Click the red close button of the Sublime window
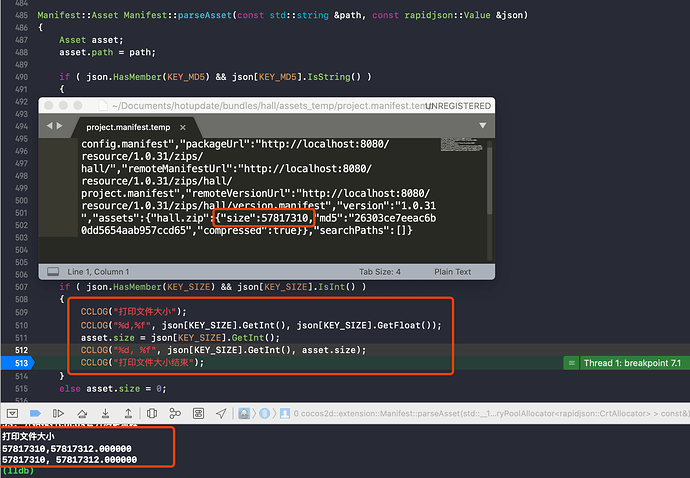The image size is (690, 478). coord(49,105)
